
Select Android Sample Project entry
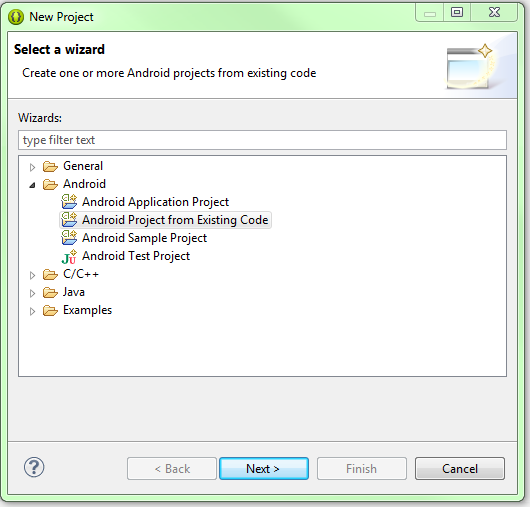point(144,238)
